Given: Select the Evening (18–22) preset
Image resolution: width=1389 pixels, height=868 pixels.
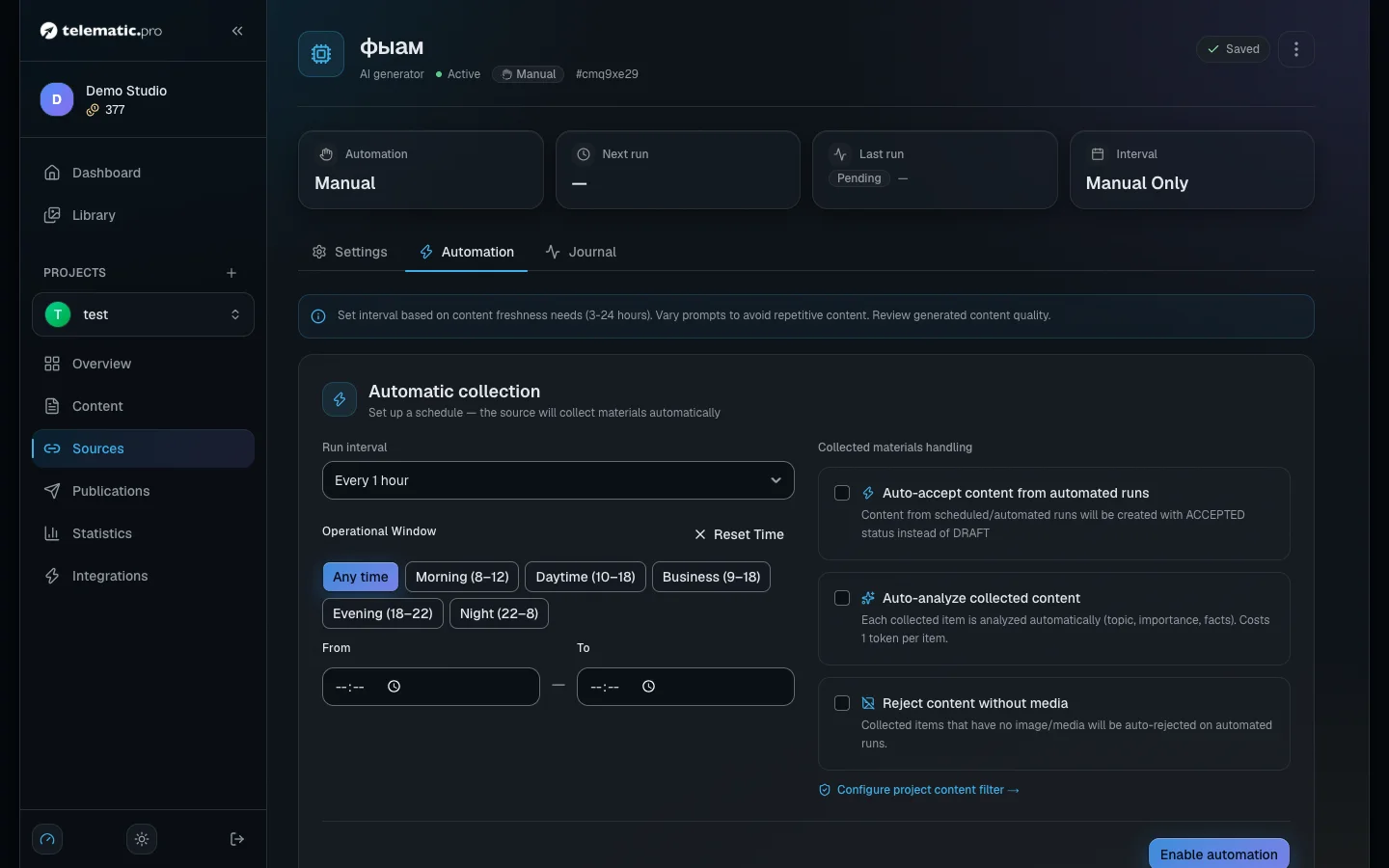Looking at the screenshot, I should tap(383, 613).
